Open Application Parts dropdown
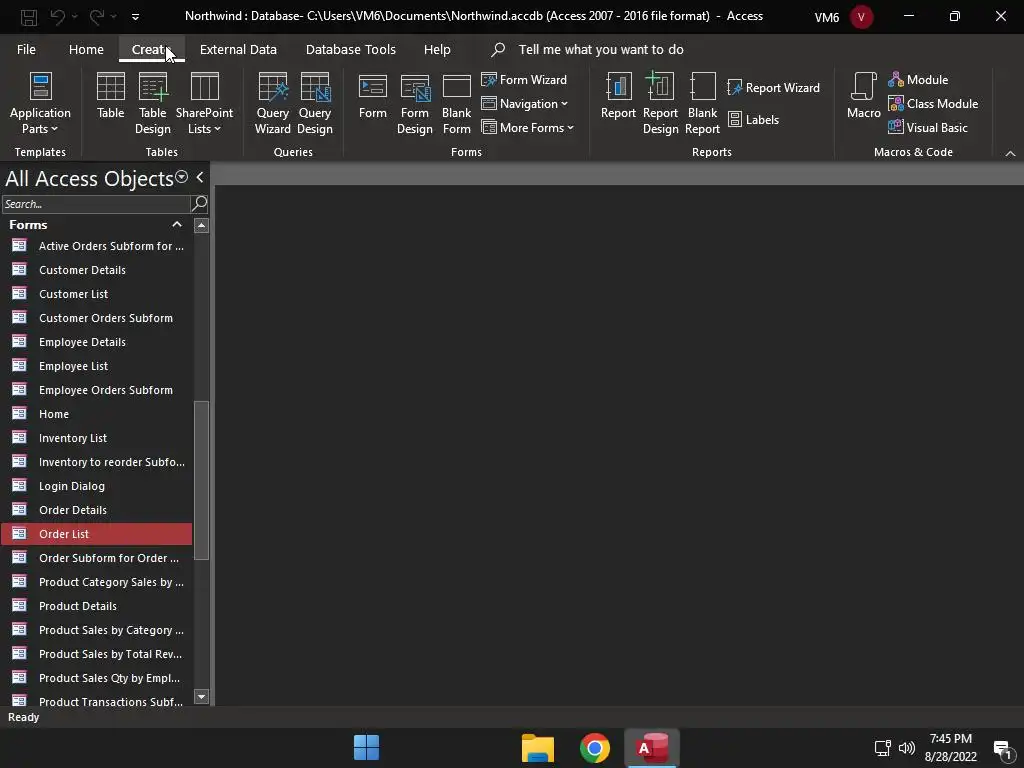The image size is (1024, 768). coord(40,103)
